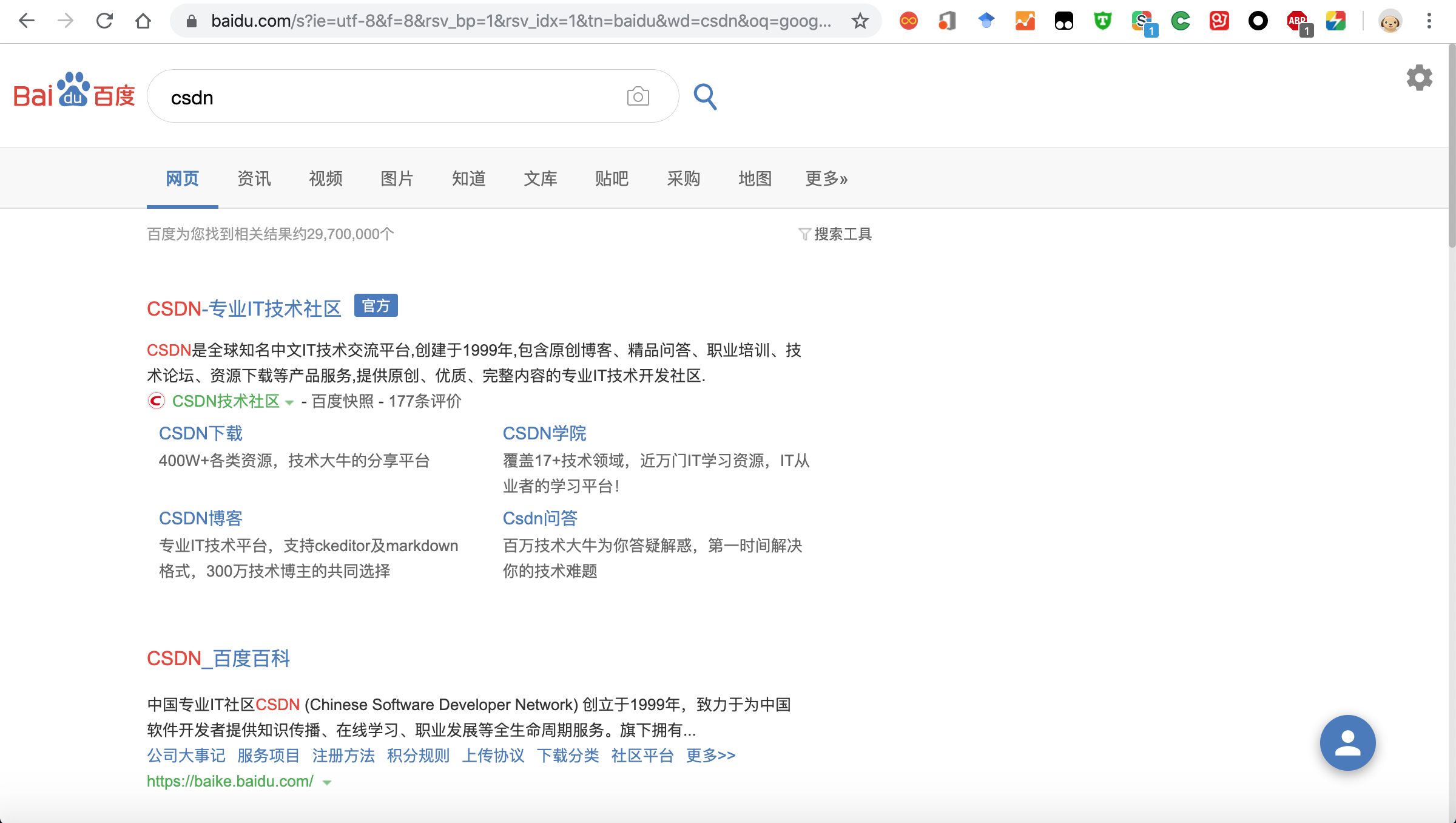Open 搜索工具 search tools
The height and width of the screenshot is (823, 1456).
[835, 234]
